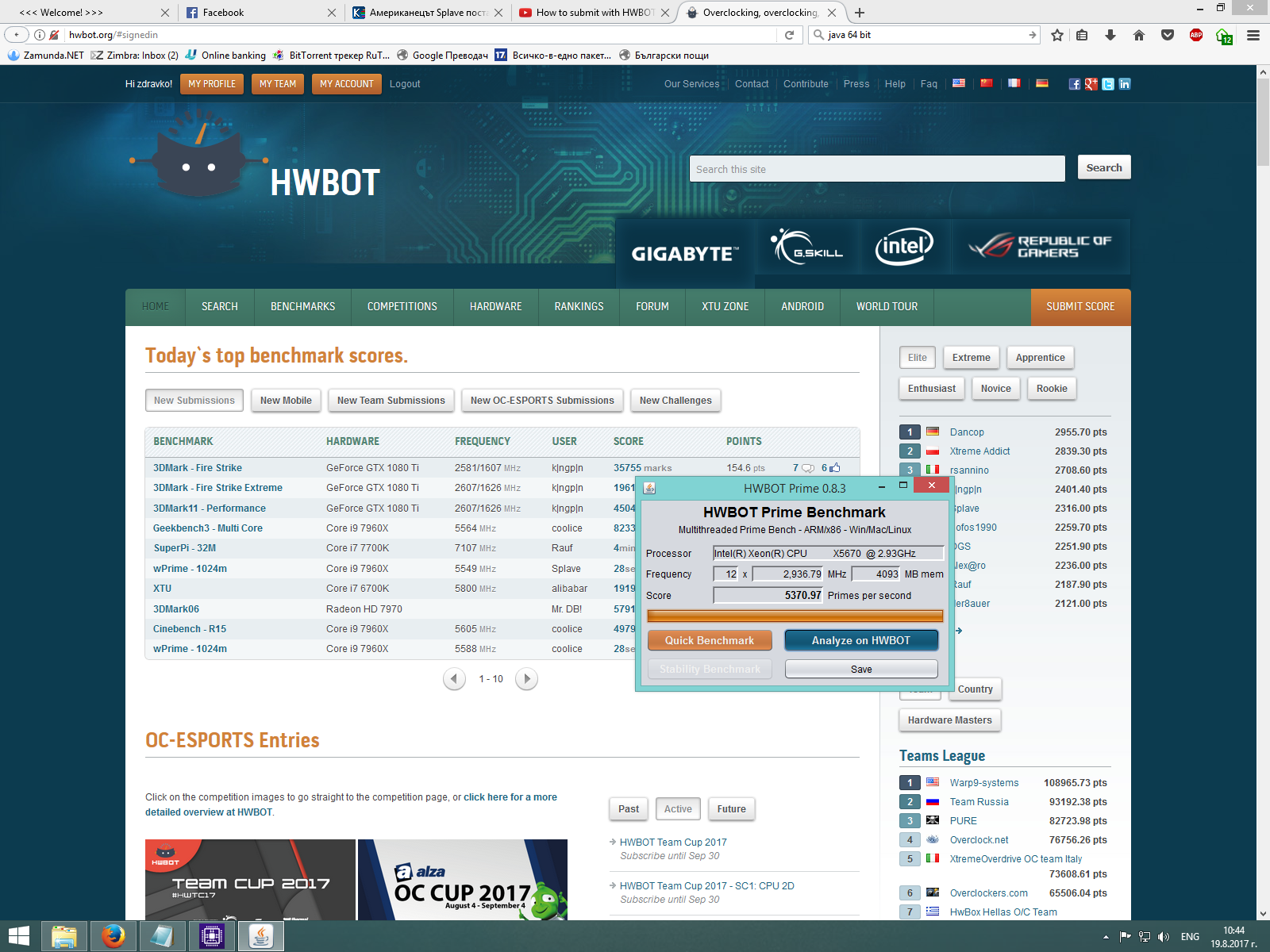
Task: Go to next page of benchmark scores
Action: point(527,679)
